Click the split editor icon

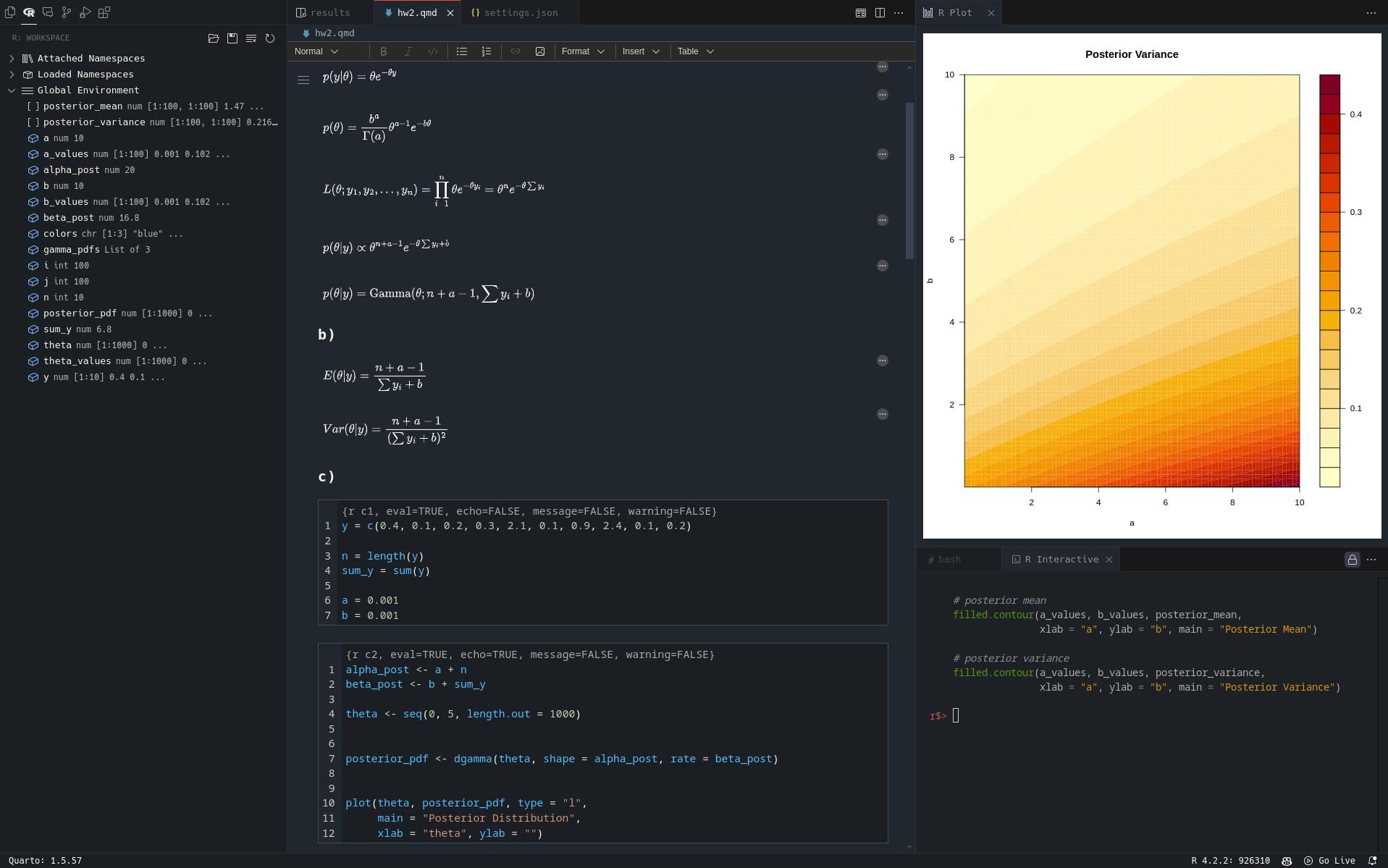880,13
